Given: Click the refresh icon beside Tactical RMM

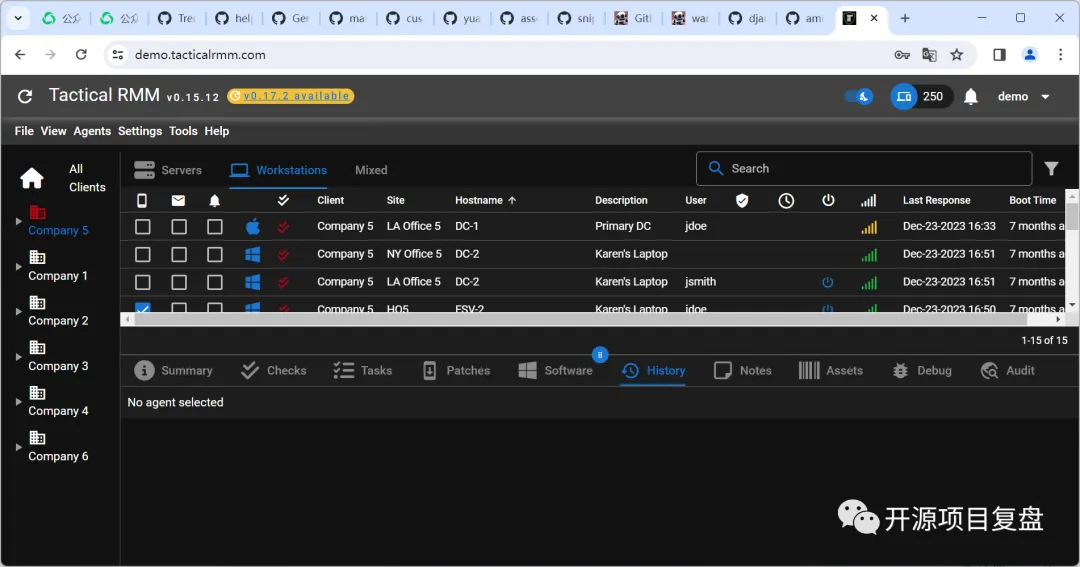Looking at the screenshot, I should [26, 96].
